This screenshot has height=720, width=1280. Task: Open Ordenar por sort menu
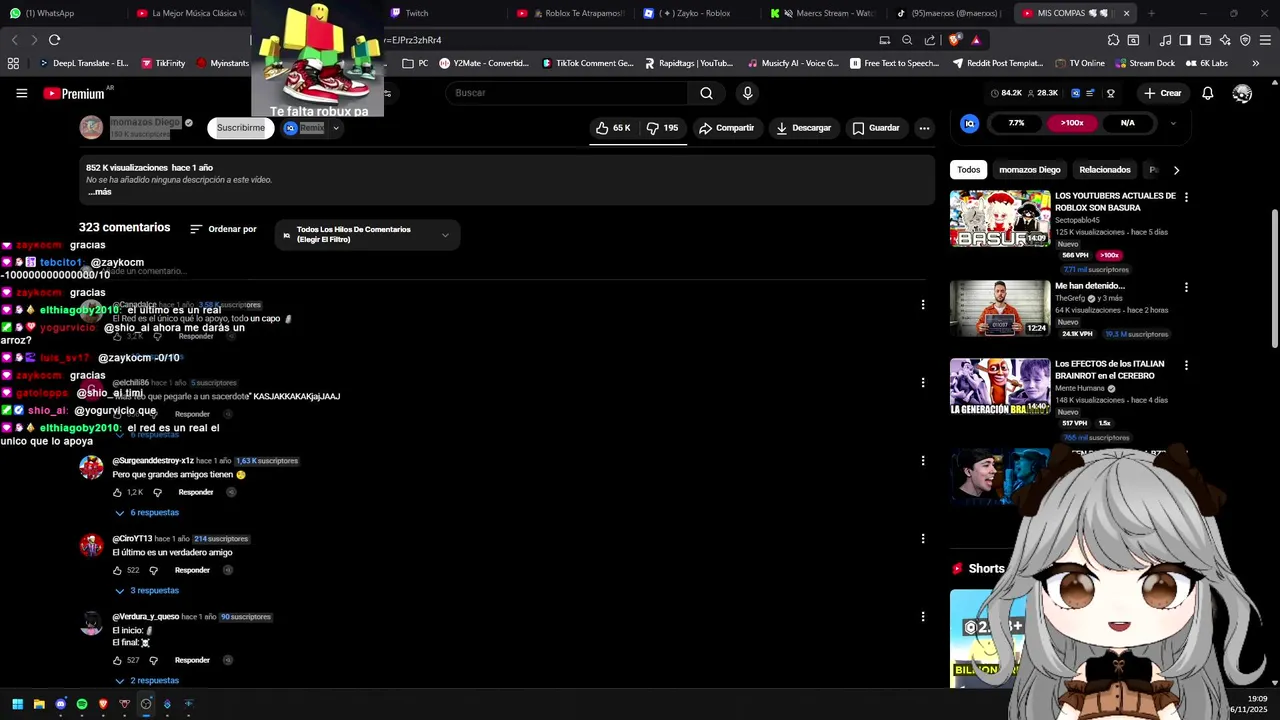click(x=223, y=229)
